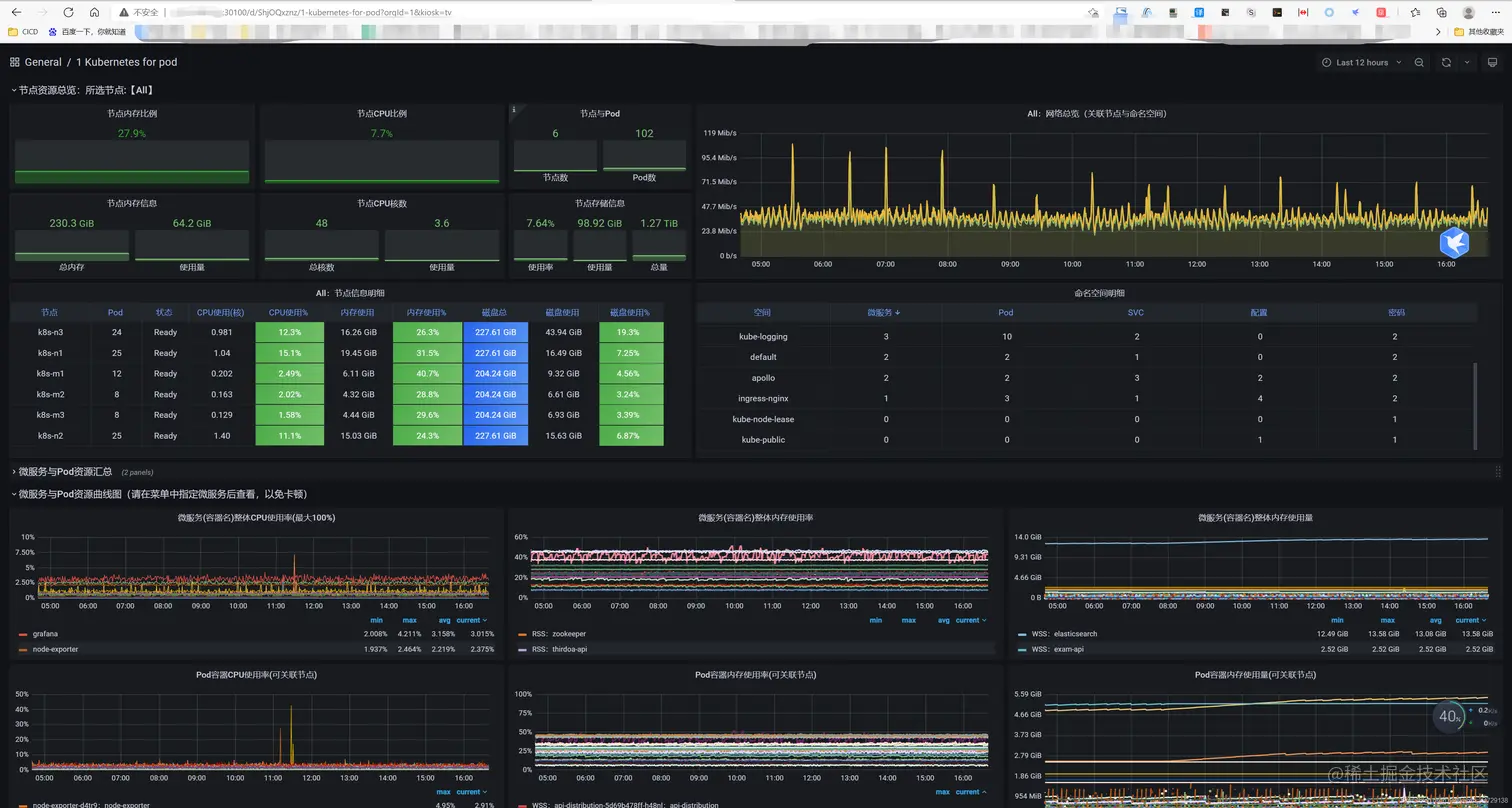
Task: Toggle WSS: exam-api series visibility
Action: (1056, 649)
